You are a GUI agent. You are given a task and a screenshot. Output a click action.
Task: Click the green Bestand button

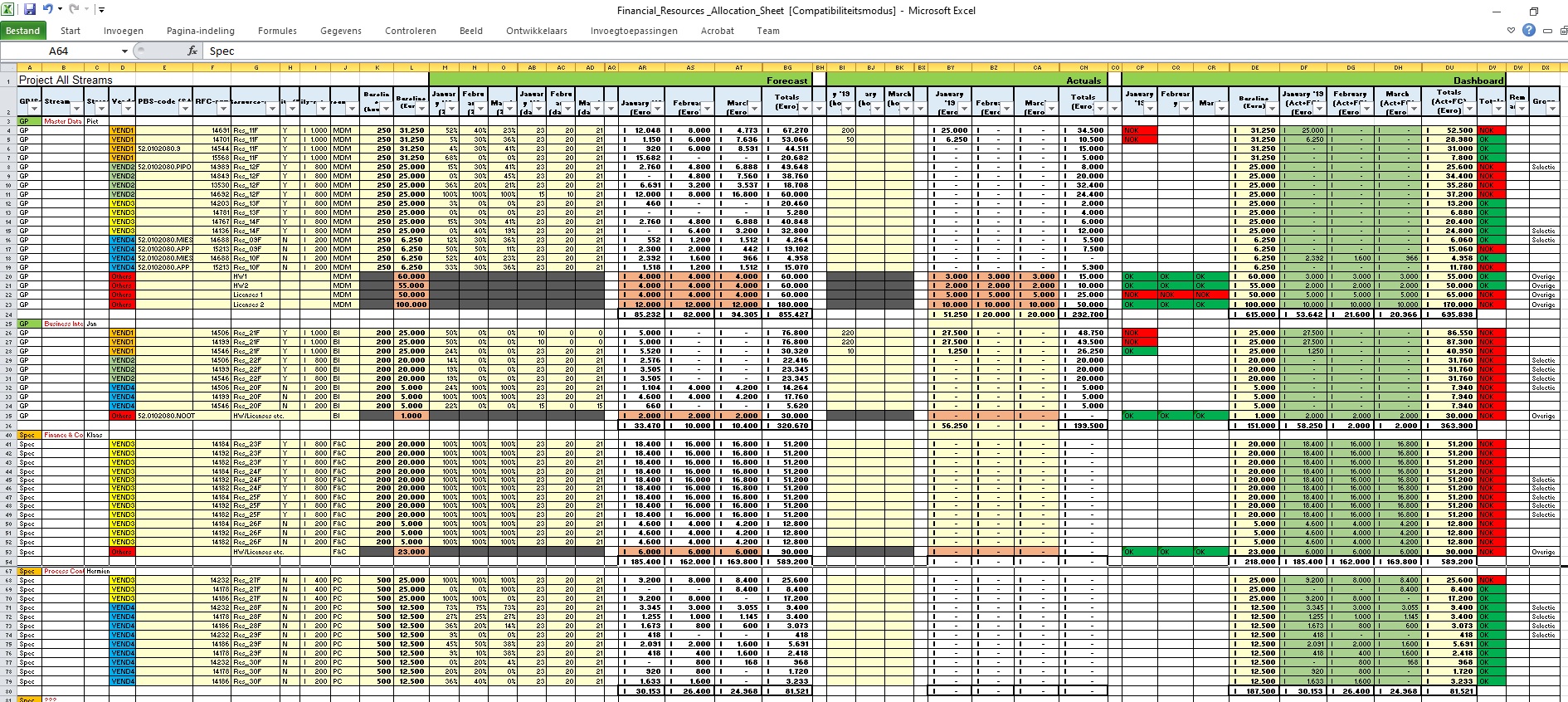[x=23, y=31]
